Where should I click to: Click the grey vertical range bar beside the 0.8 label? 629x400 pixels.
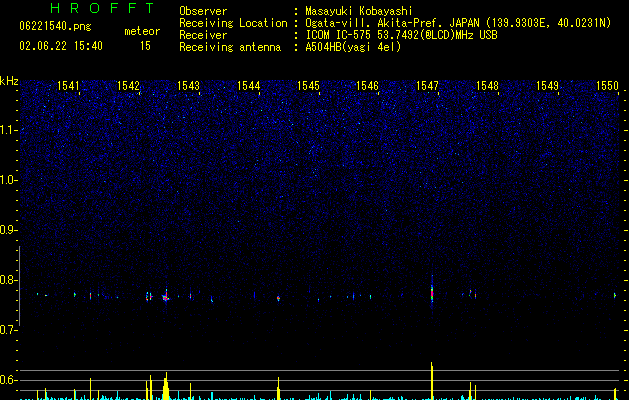tap(20, 286)
